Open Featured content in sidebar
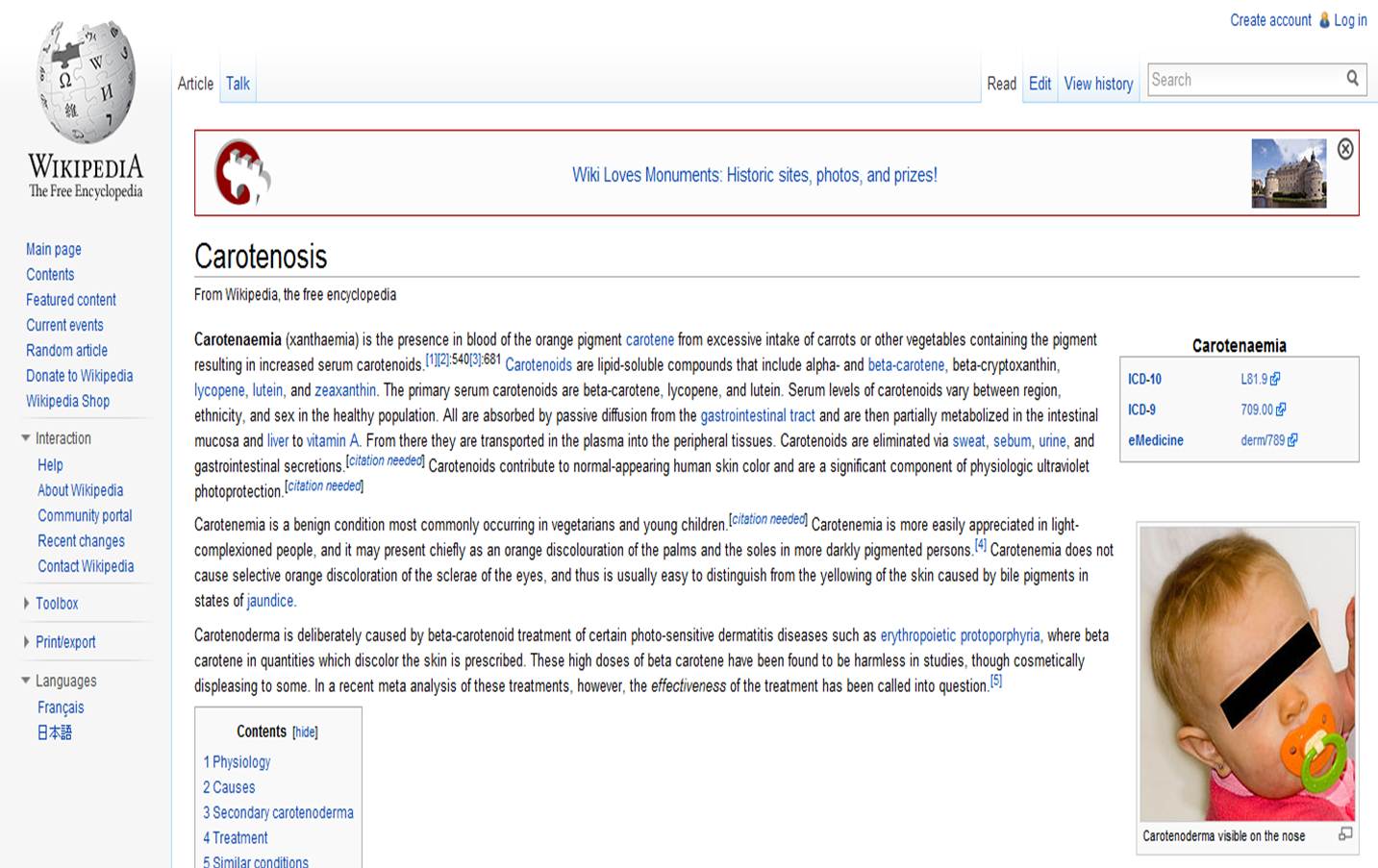This screenshot has width=1378, height=868. click(71, 300)
